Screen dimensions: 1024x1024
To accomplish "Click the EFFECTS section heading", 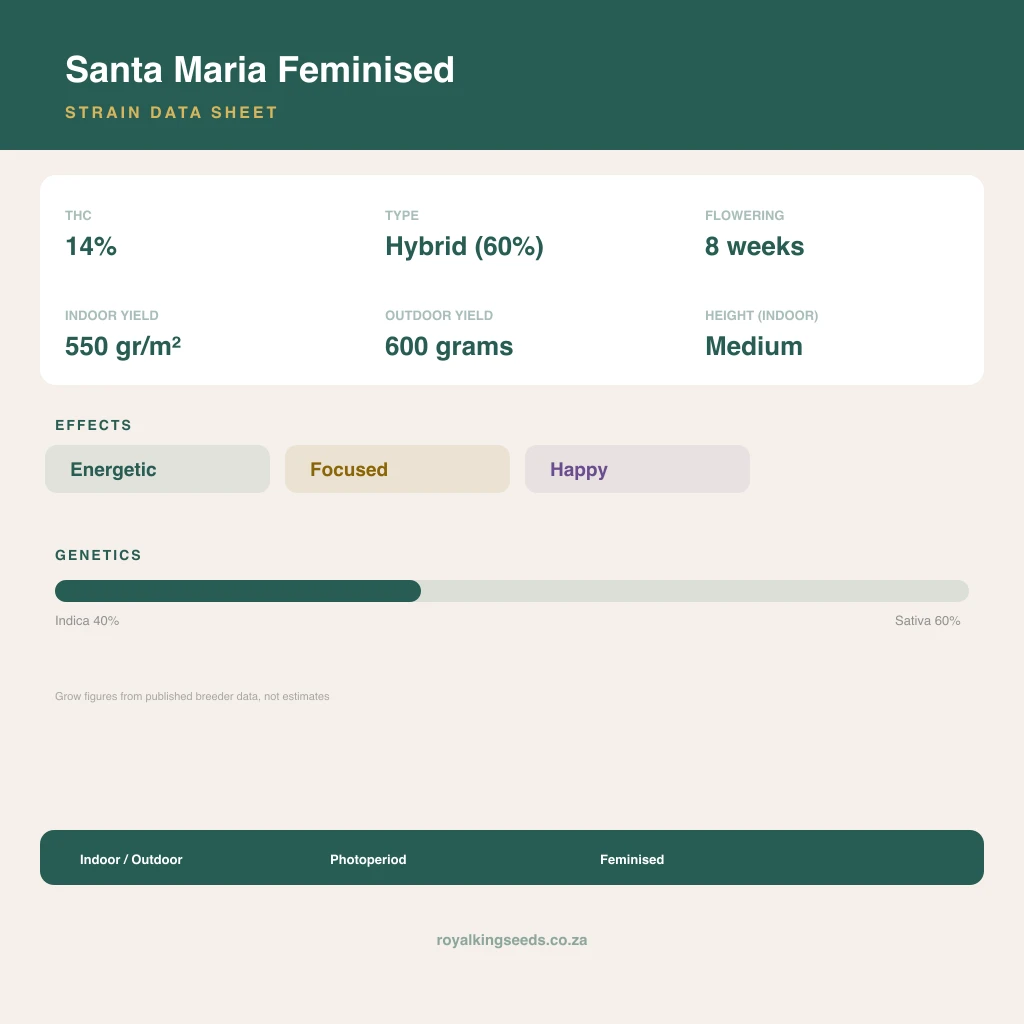I will click(x=93, y=425).
